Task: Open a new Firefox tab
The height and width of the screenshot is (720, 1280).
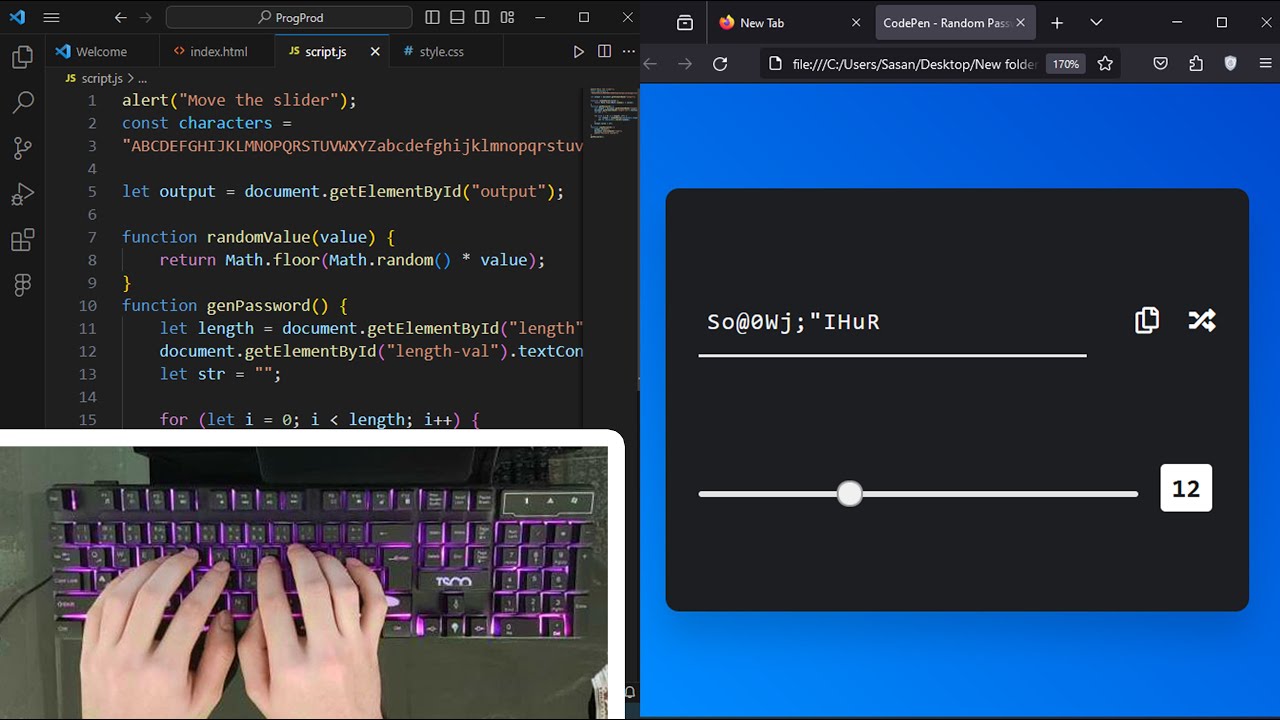Action: click(x=1057, y=22)
